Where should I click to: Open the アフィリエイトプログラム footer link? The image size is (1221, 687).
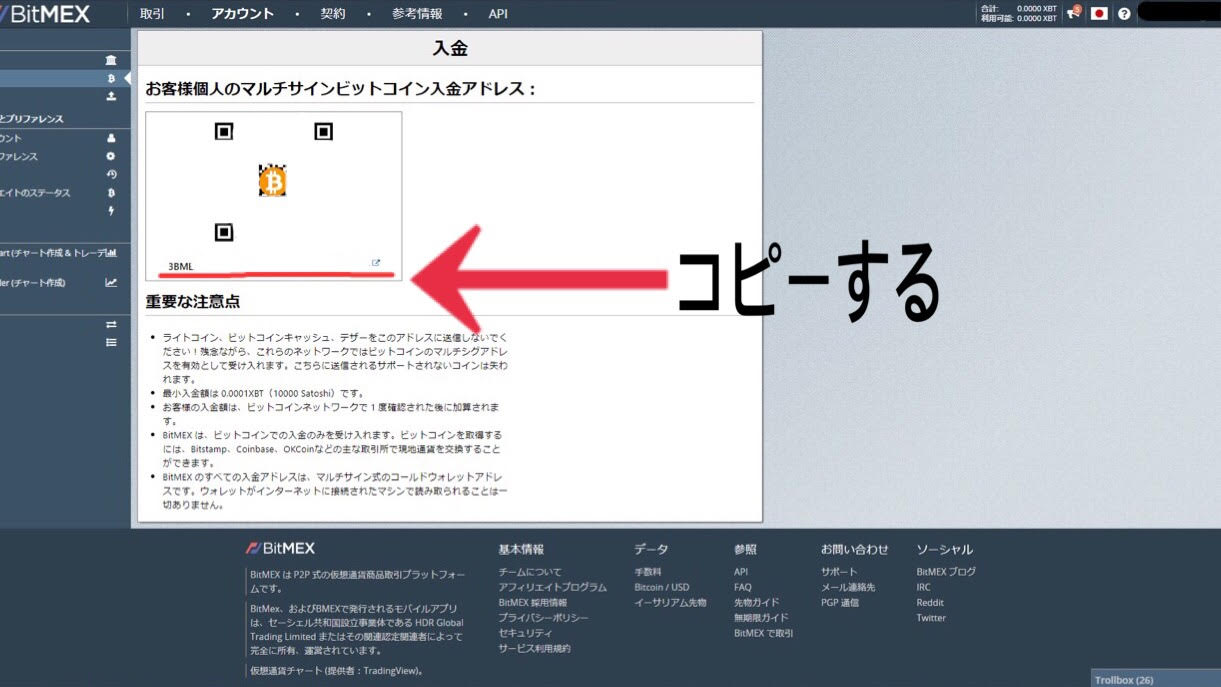click(x=552, y=587)
